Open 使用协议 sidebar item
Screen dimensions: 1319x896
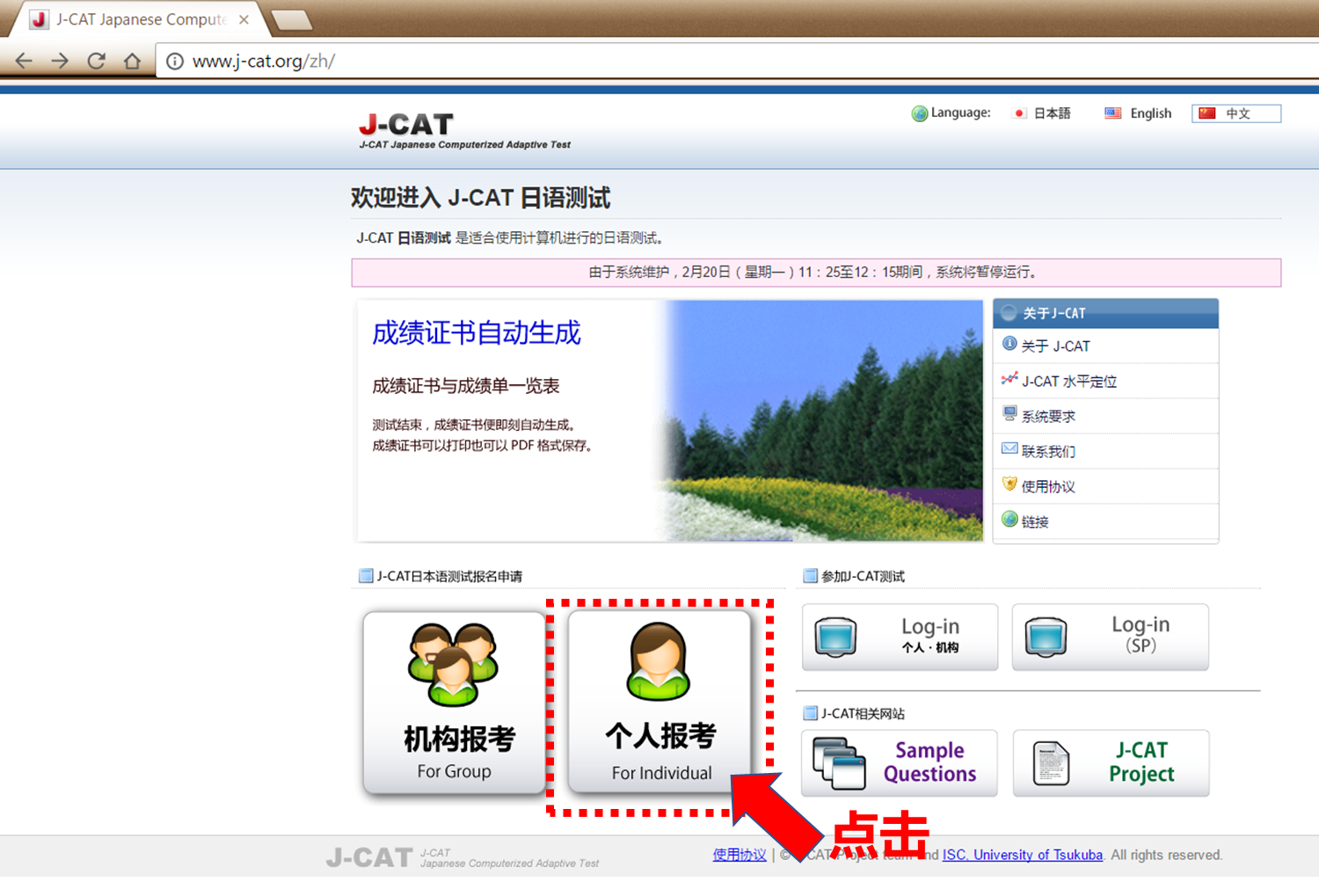[1105, 486]
